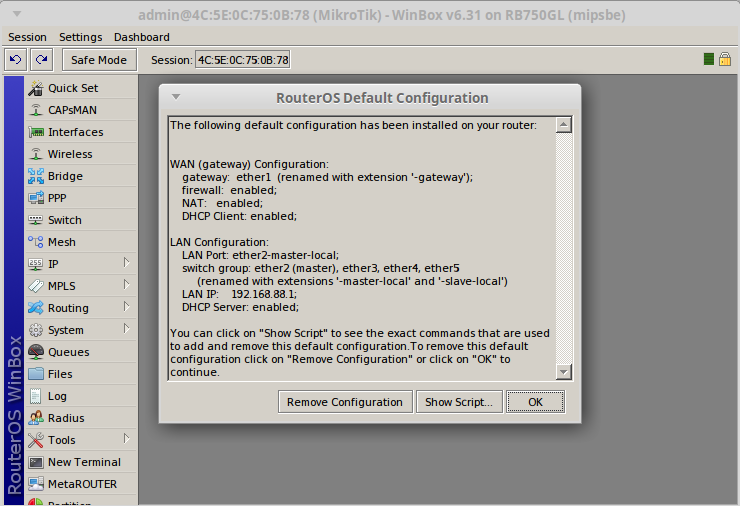Open PPP icon in sidebar
Viewport: 740px width, 506px height.
click(x=35, y=198)
